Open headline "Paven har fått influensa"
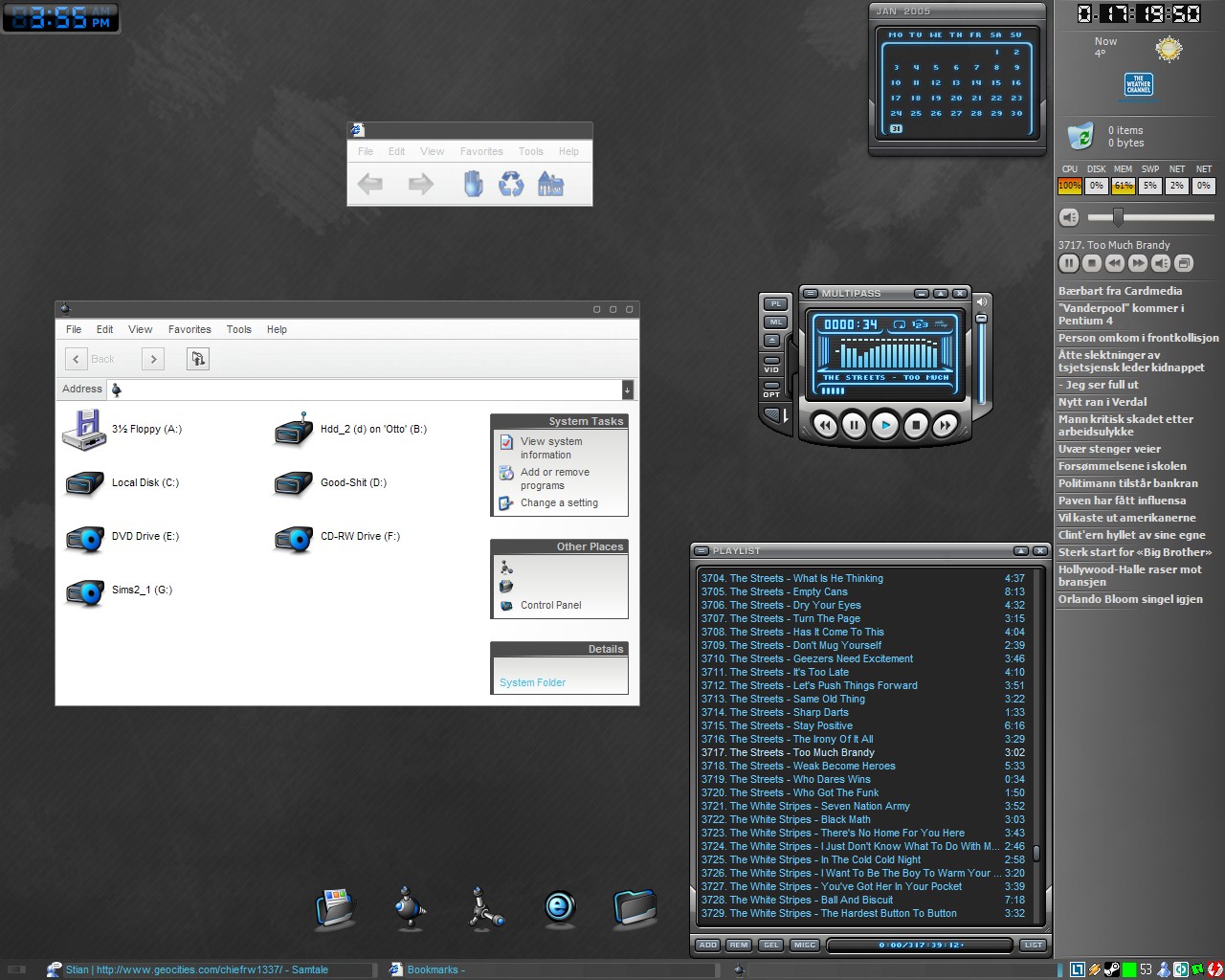 tap(1122, 501)
